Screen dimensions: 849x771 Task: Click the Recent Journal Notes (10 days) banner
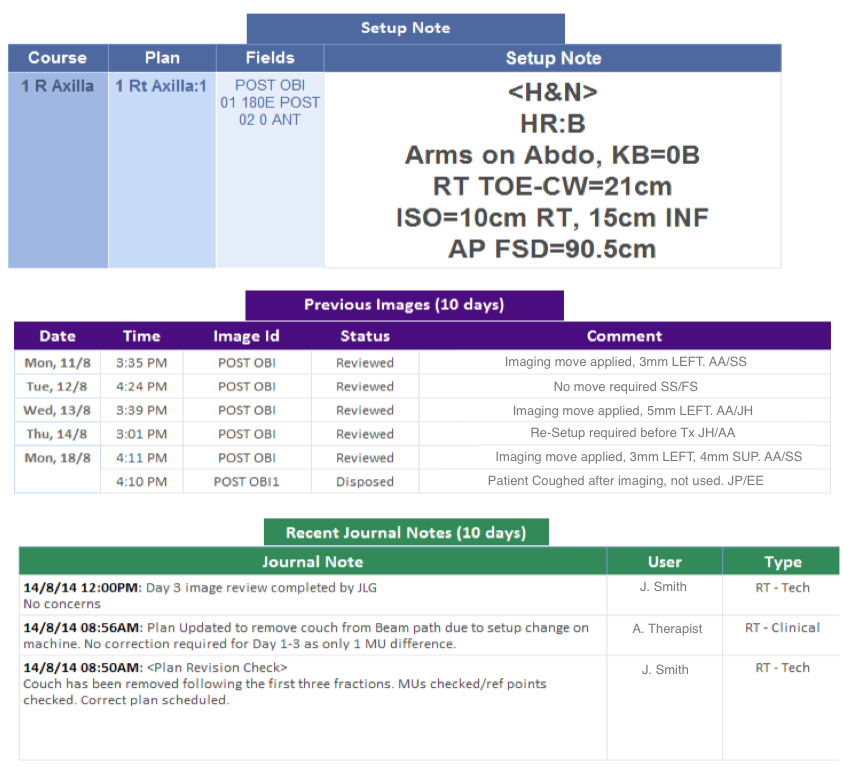click(405, 532)
